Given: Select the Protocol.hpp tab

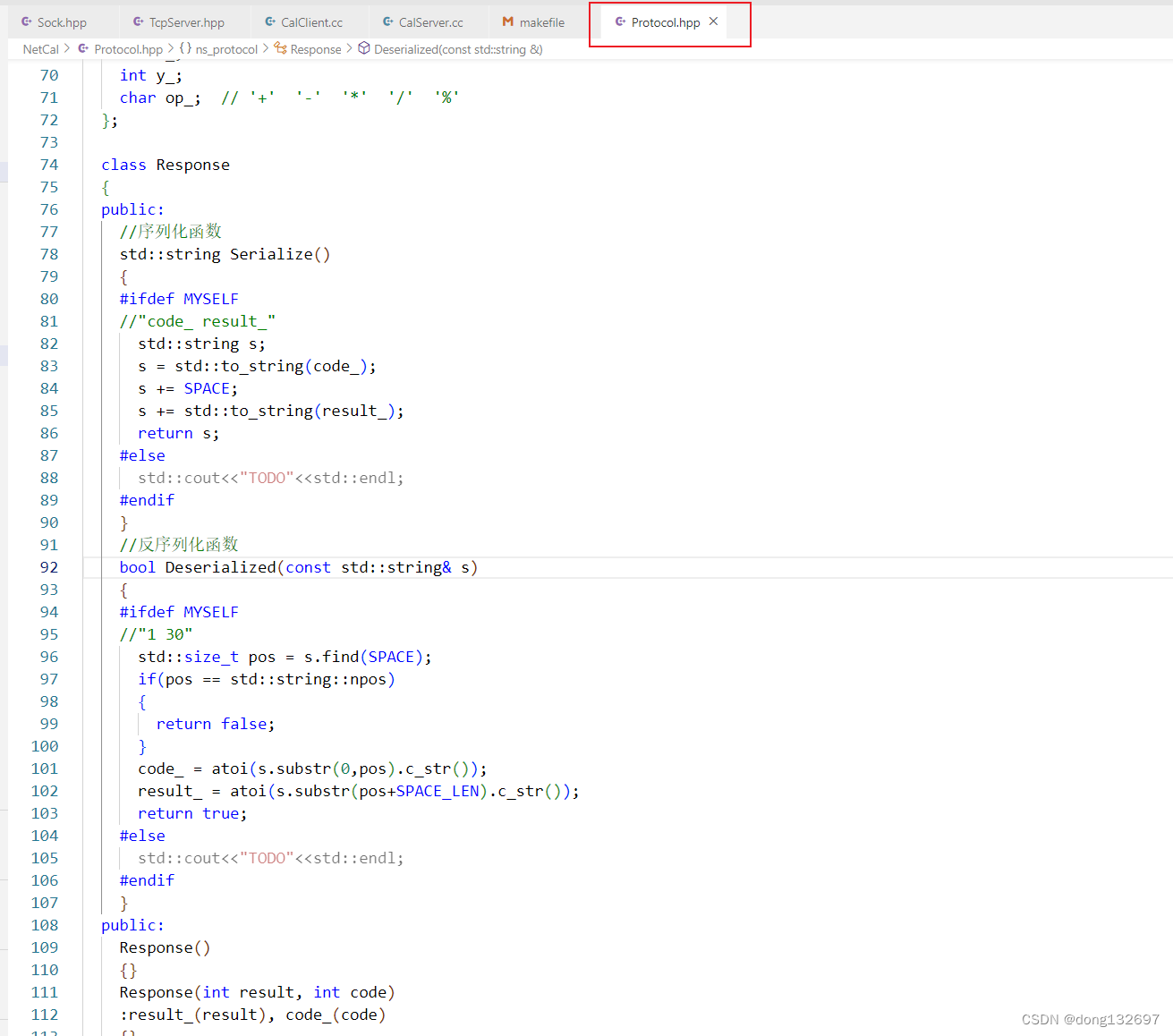Looking at the screenshot, I should 666,22.
